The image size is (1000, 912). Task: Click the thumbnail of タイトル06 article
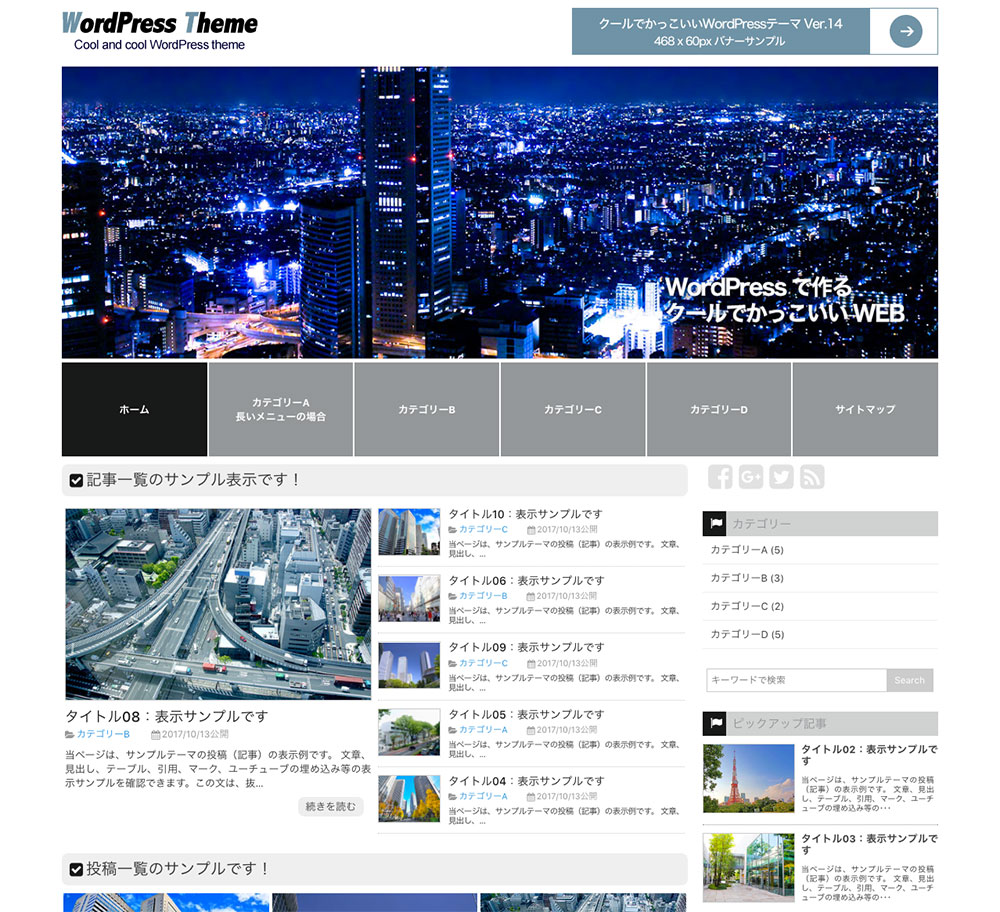409,598
